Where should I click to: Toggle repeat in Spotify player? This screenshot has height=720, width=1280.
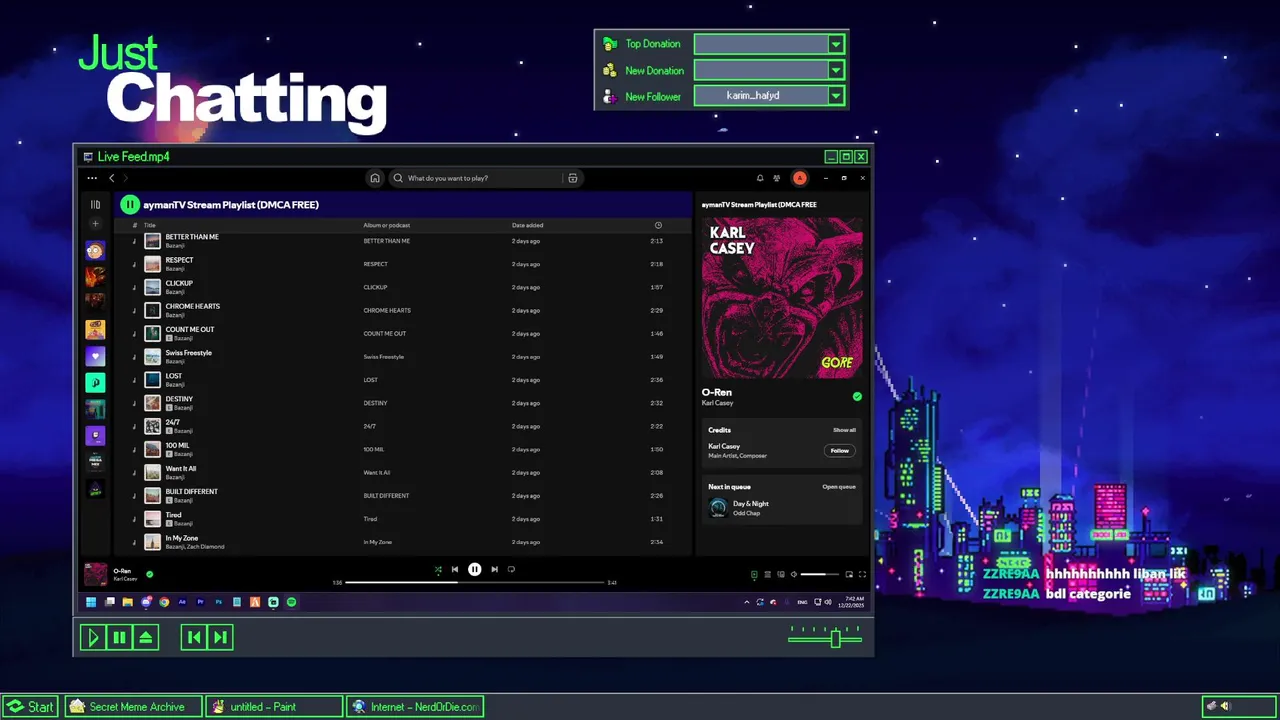pos(511,570)
